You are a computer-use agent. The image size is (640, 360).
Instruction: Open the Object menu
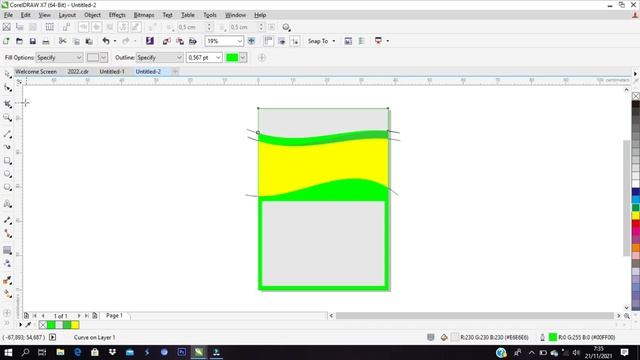pyautogui.click(x=92, y=15)
